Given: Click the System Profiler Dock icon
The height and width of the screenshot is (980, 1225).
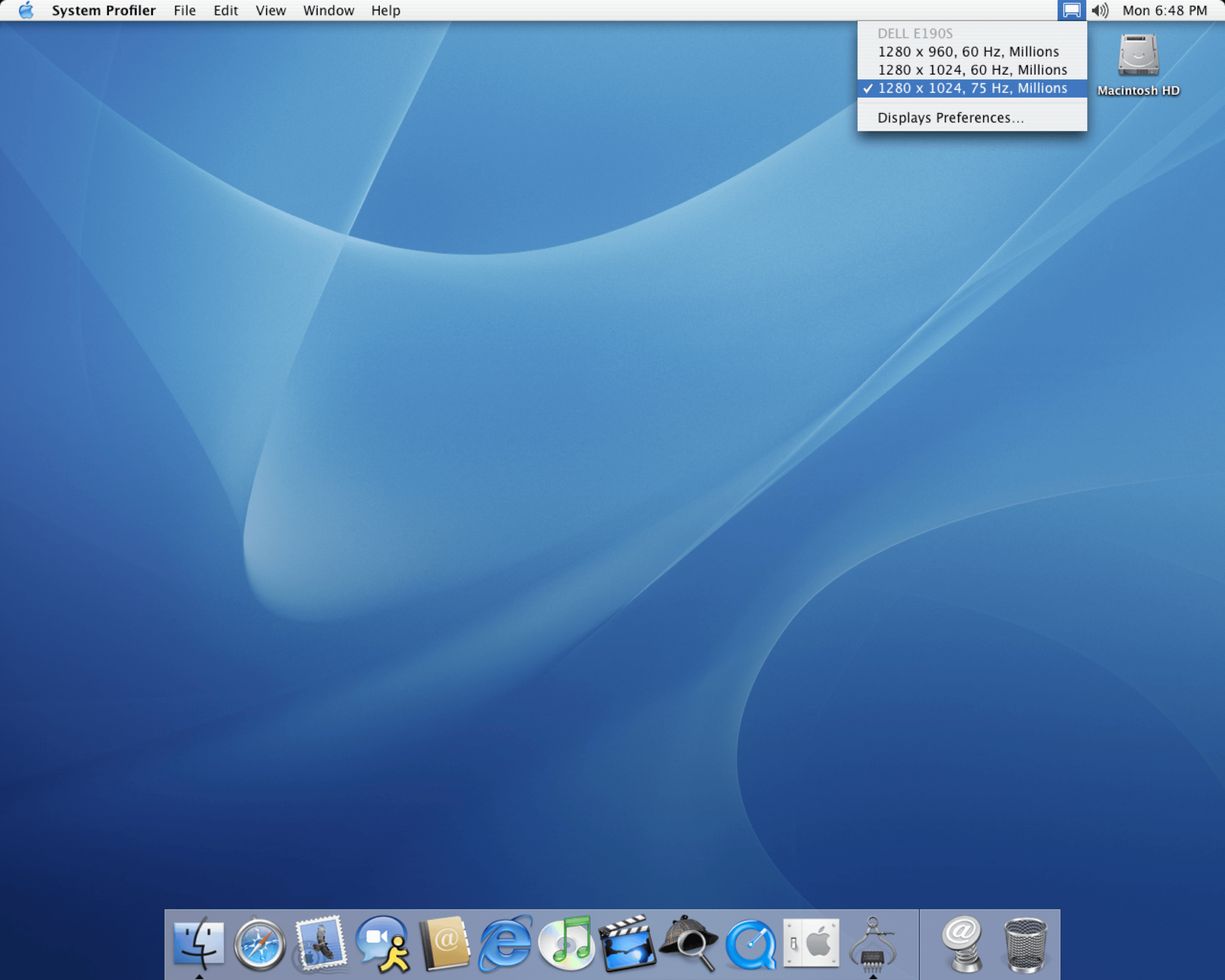Looking at the screenshot, I should [x=873, y=944].
